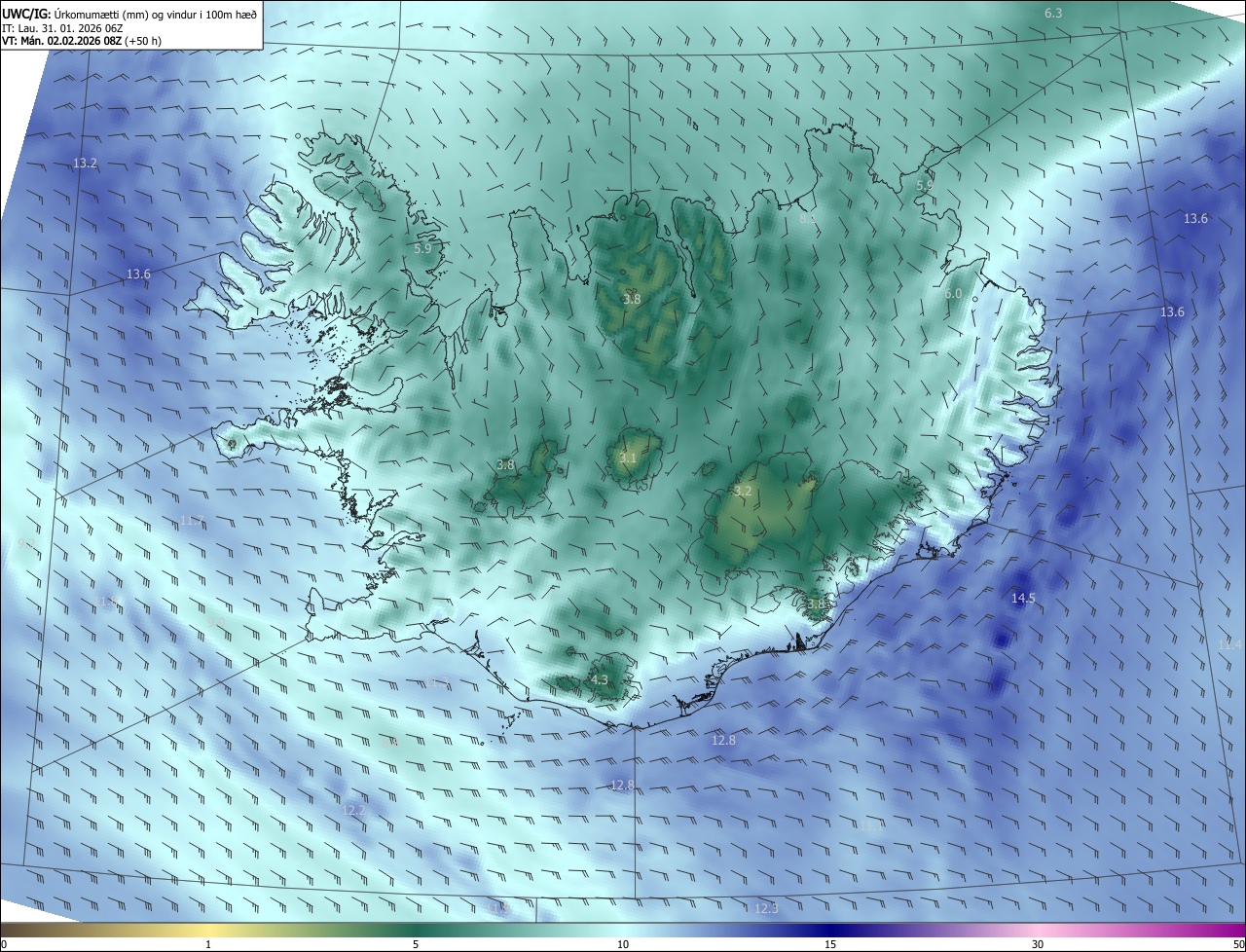Select the 12.3 value label
Image resolution: width=1246 pixels, height=952 pixels.
766,908
